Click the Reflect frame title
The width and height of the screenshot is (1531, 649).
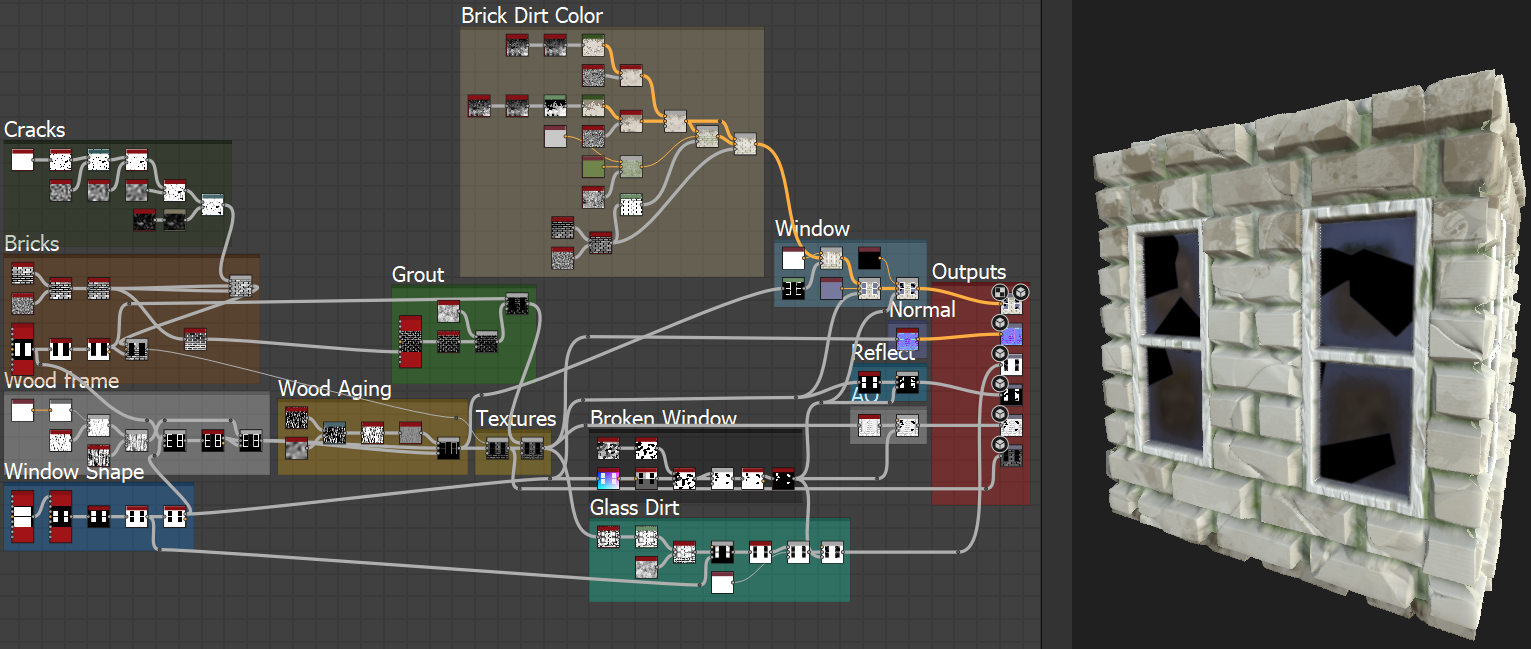[x=883, y=352]
